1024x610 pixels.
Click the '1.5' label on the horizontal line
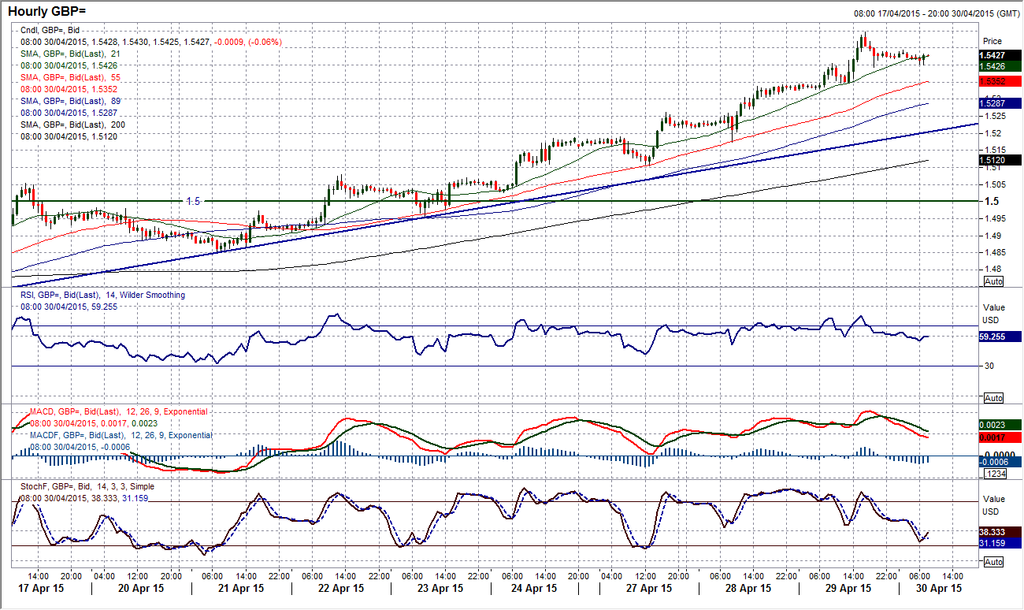coord(193,201)
